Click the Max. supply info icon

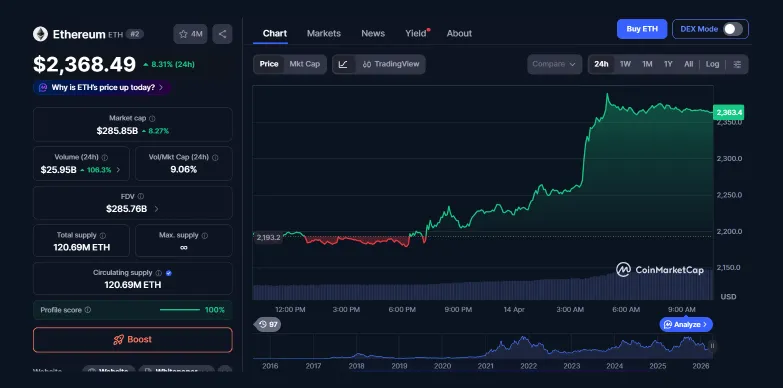tap(205, 235)
